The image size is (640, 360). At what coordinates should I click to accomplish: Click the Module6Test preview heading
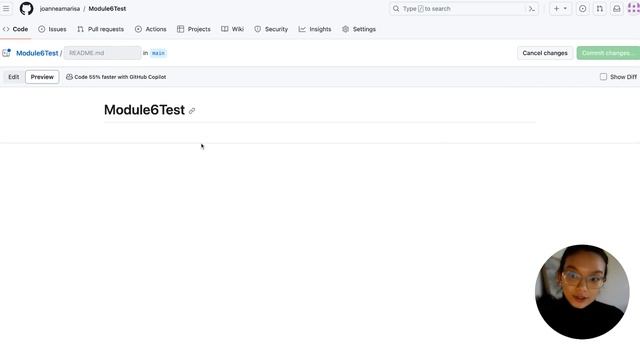pos(144,110)
